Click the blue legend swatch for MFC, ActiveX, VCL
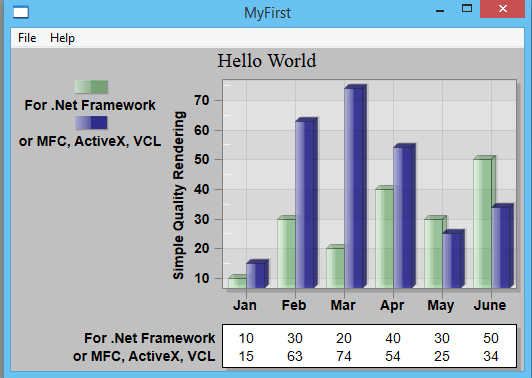The image size is (532, 378). pyautogui.click(x=91, y=123)
